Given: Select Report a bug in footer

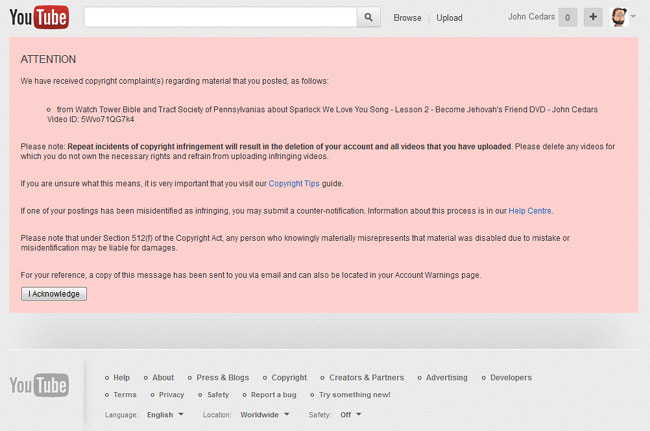Looking at the screenshot, I should [271, 395].
